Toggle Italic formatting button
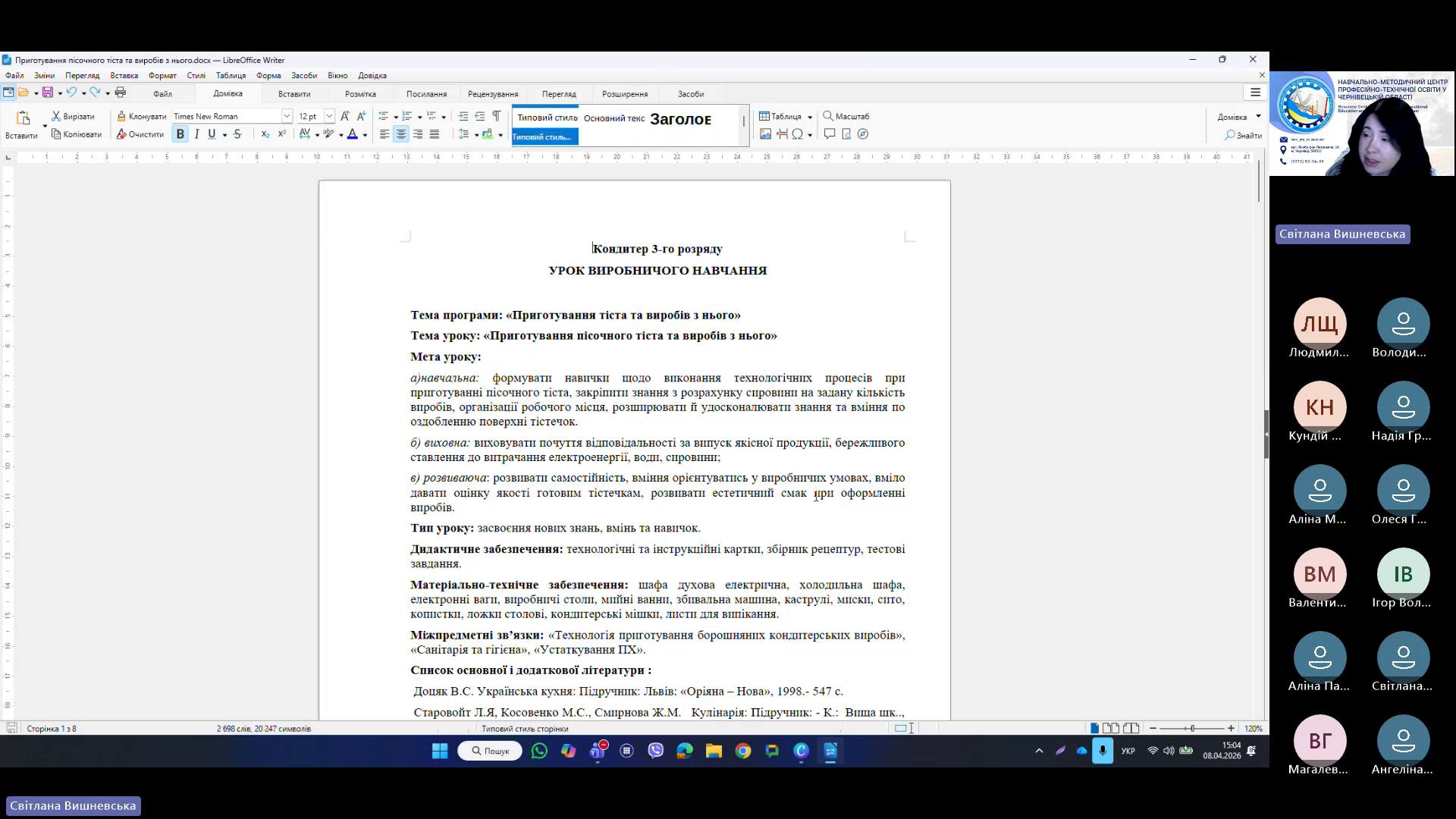The height and width of the screenshot is (819, 1456). pos(196,134)
